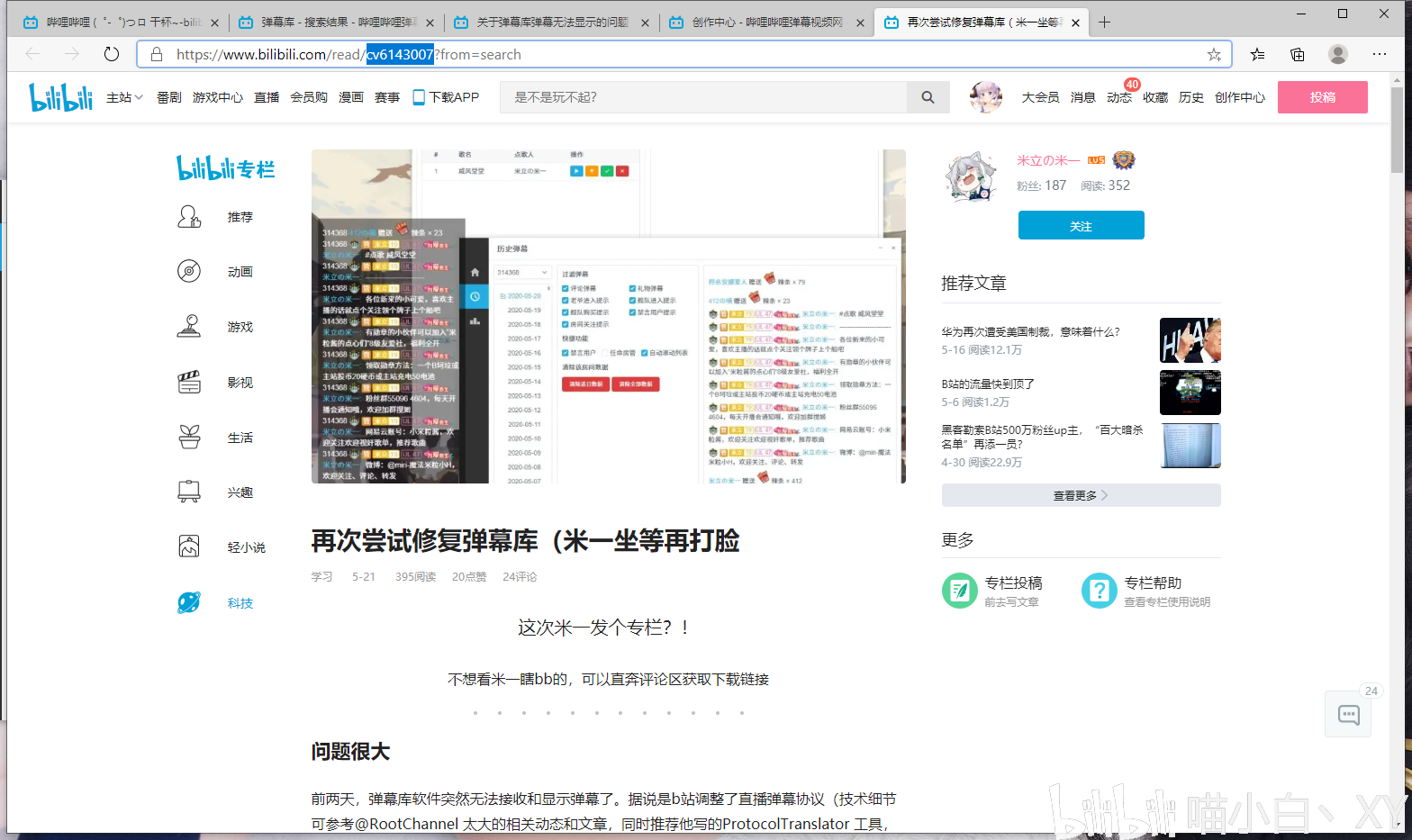The image size is (1412, 840).
Task: Open 直播 in top navigation
Action: pyautogui.click(x=267, y=97)
